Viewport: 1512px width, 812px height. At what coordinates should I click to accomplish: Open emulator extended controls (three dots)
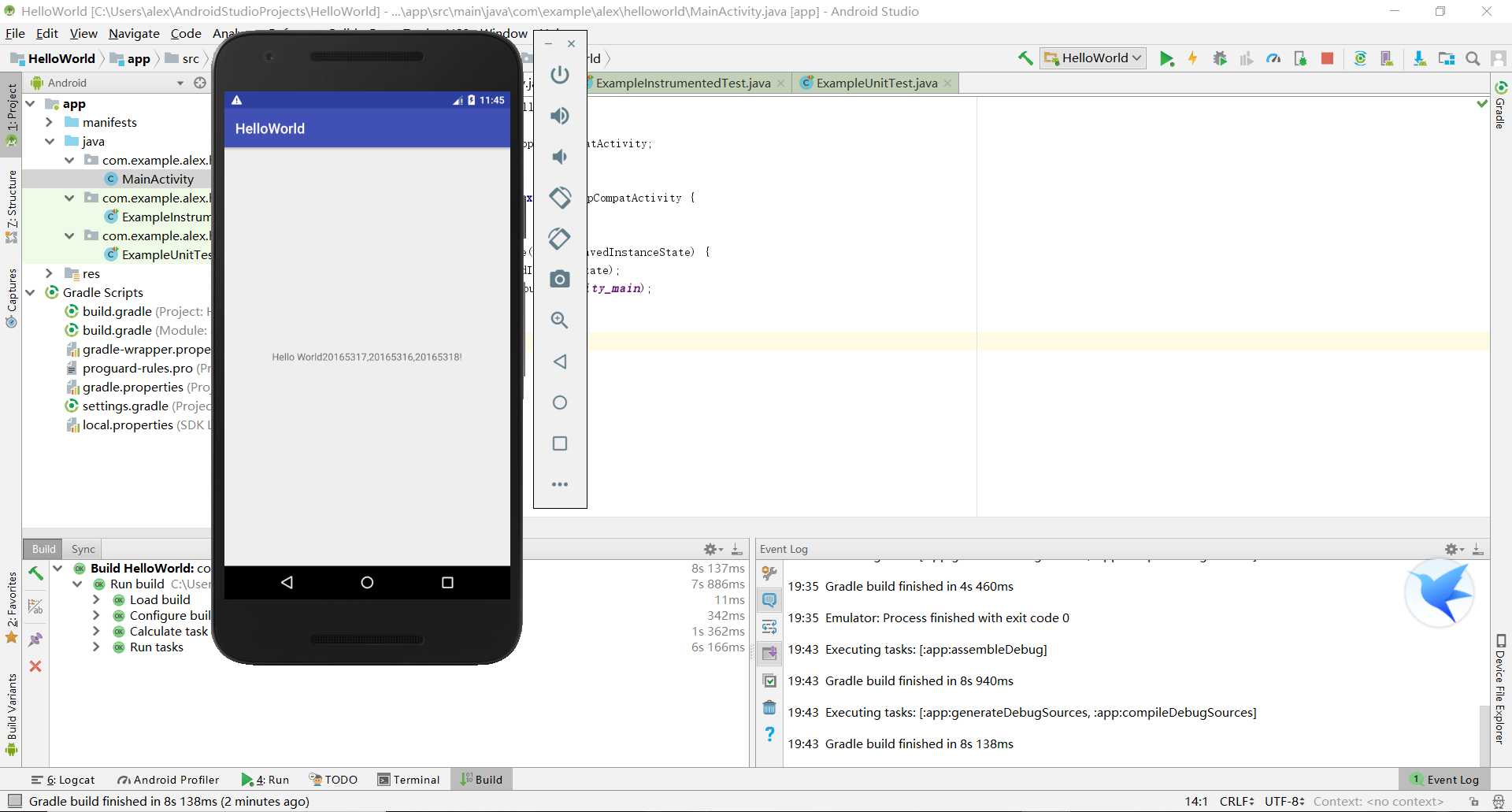tap(560, 484)
